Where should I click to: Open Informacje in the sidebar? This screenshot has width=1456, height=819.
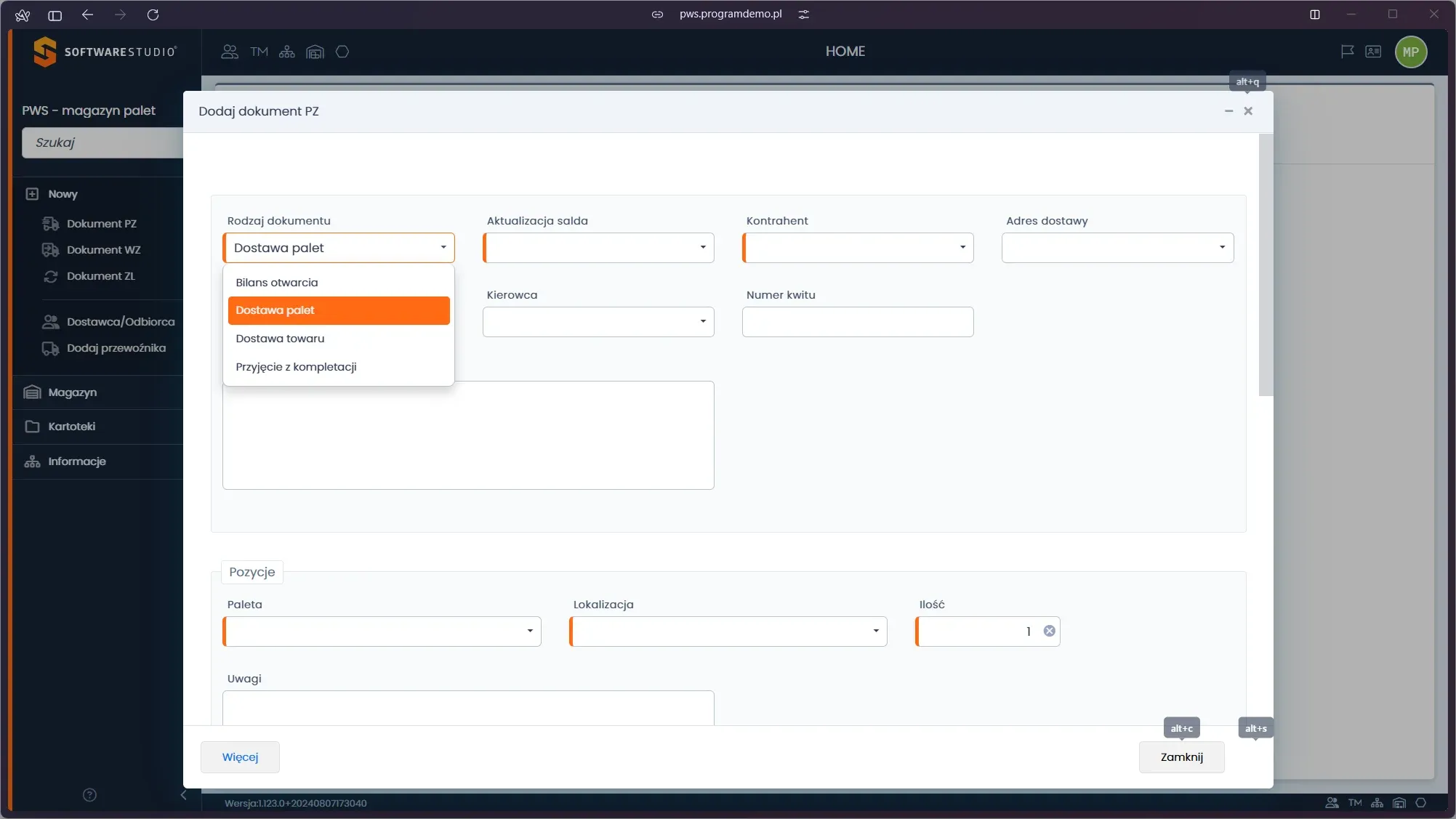(x=97, y=461)
